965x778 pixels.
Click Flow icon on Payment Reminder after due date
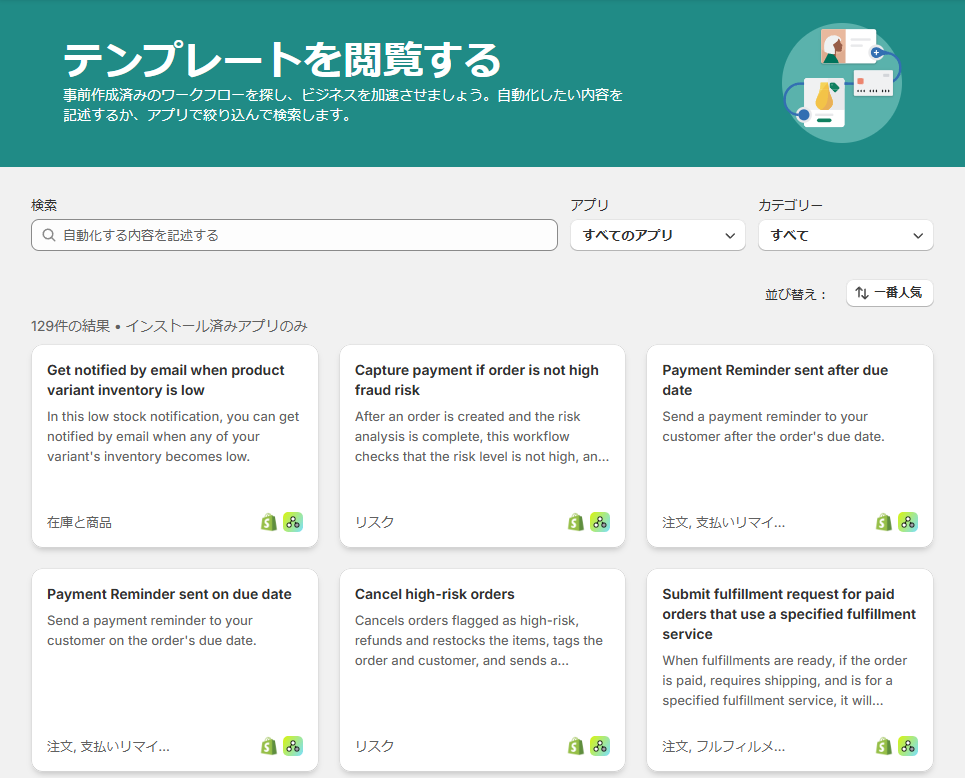pyautogui.click(x=908, y=522)
